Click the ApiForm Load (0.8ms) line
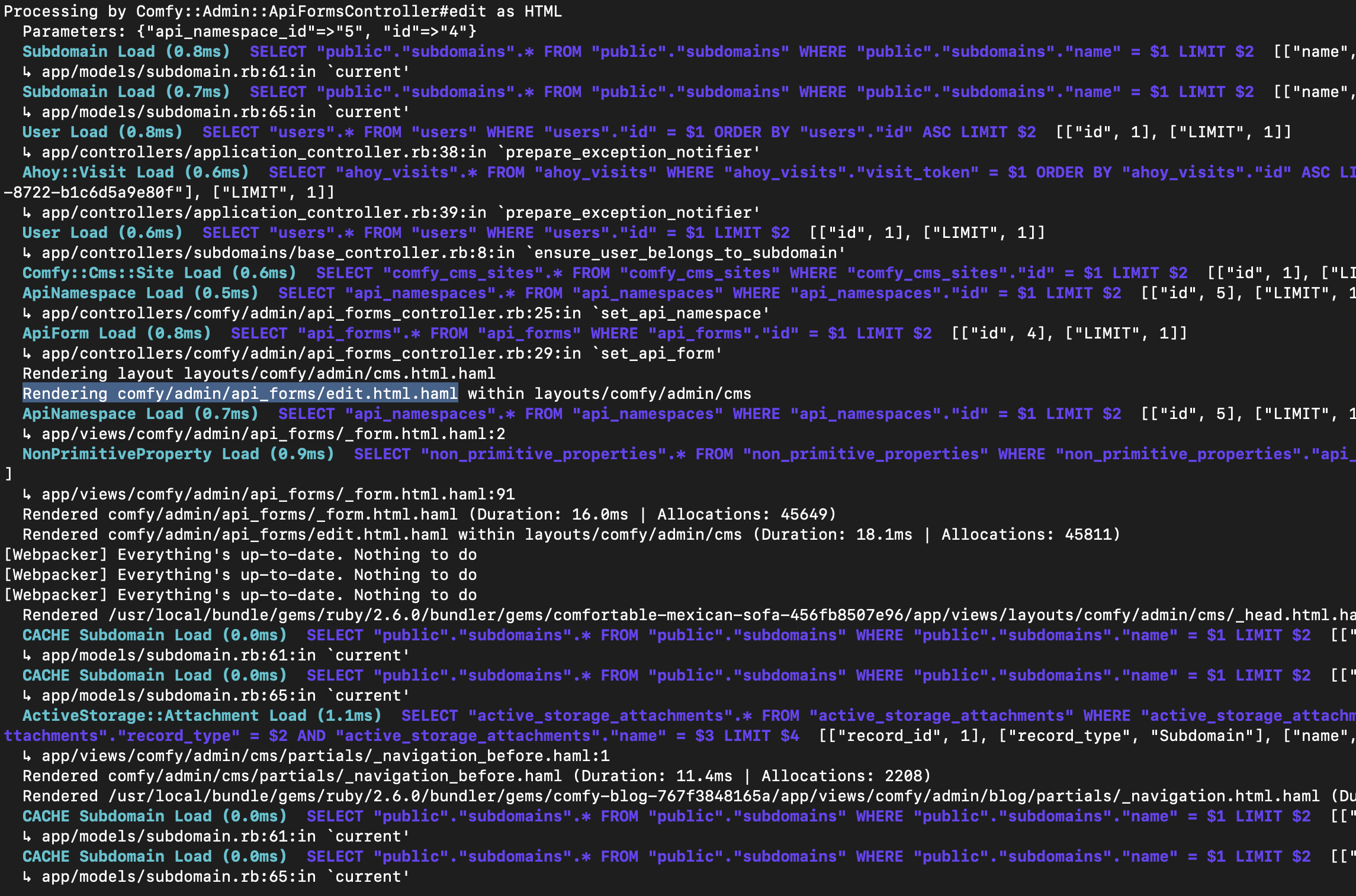Screen dimensions: 1356x896 pos(115,333)
